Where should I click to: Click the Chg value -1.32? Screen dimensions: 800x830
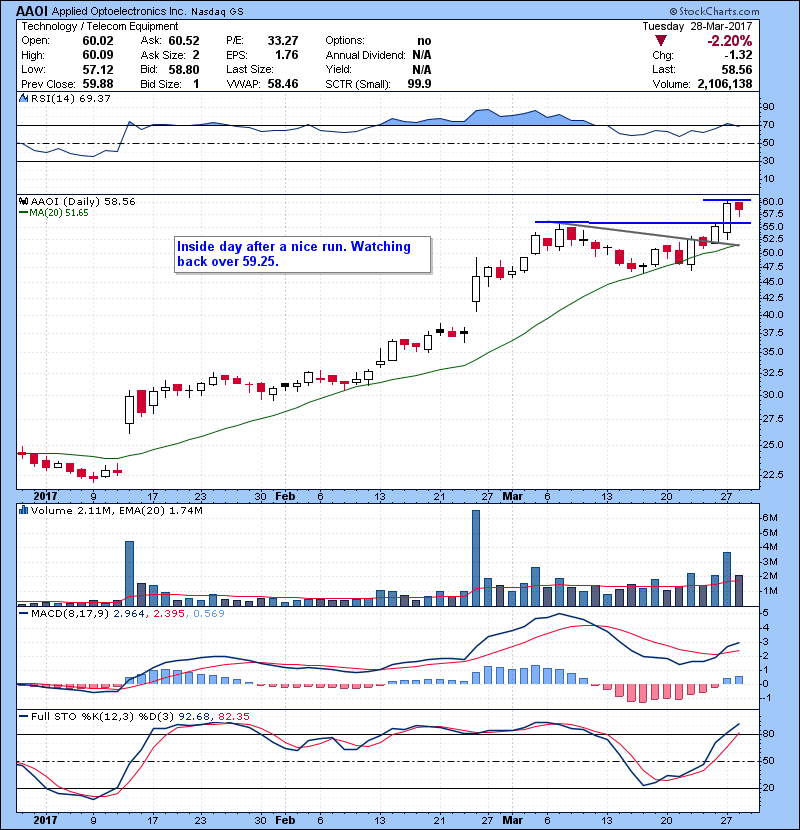click(739, 55)
